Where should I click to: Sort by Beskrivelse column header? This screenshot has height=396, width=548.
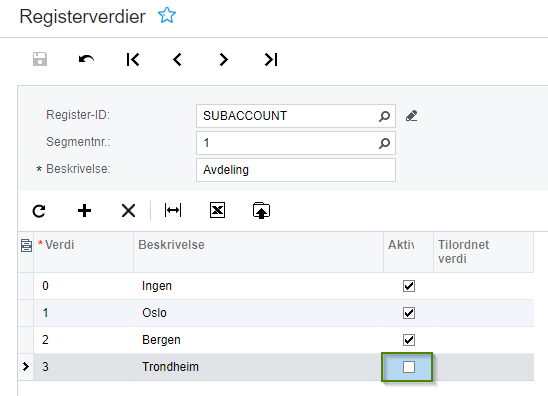258,252
